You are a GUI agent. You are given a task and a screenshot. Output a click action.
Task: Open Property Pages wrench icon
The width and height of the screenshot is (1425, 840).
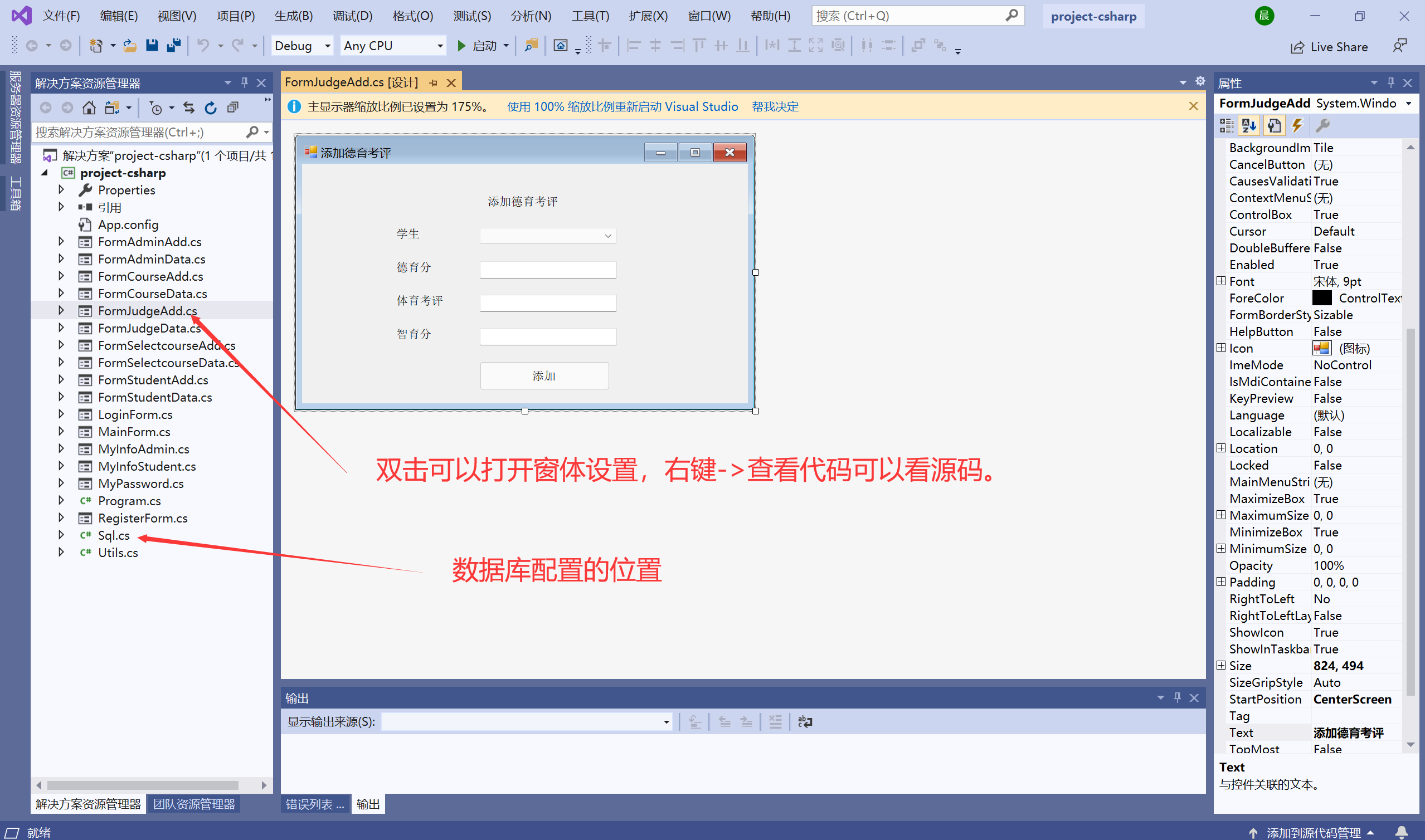tap(1322, 125)
